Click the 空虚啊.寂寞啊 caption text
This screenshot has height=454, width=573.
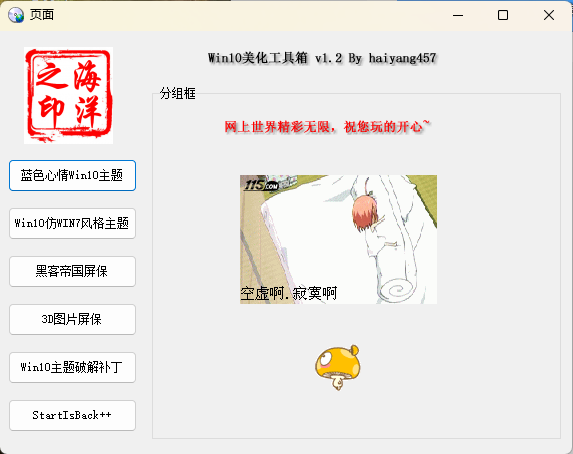(x=289, y=294)
